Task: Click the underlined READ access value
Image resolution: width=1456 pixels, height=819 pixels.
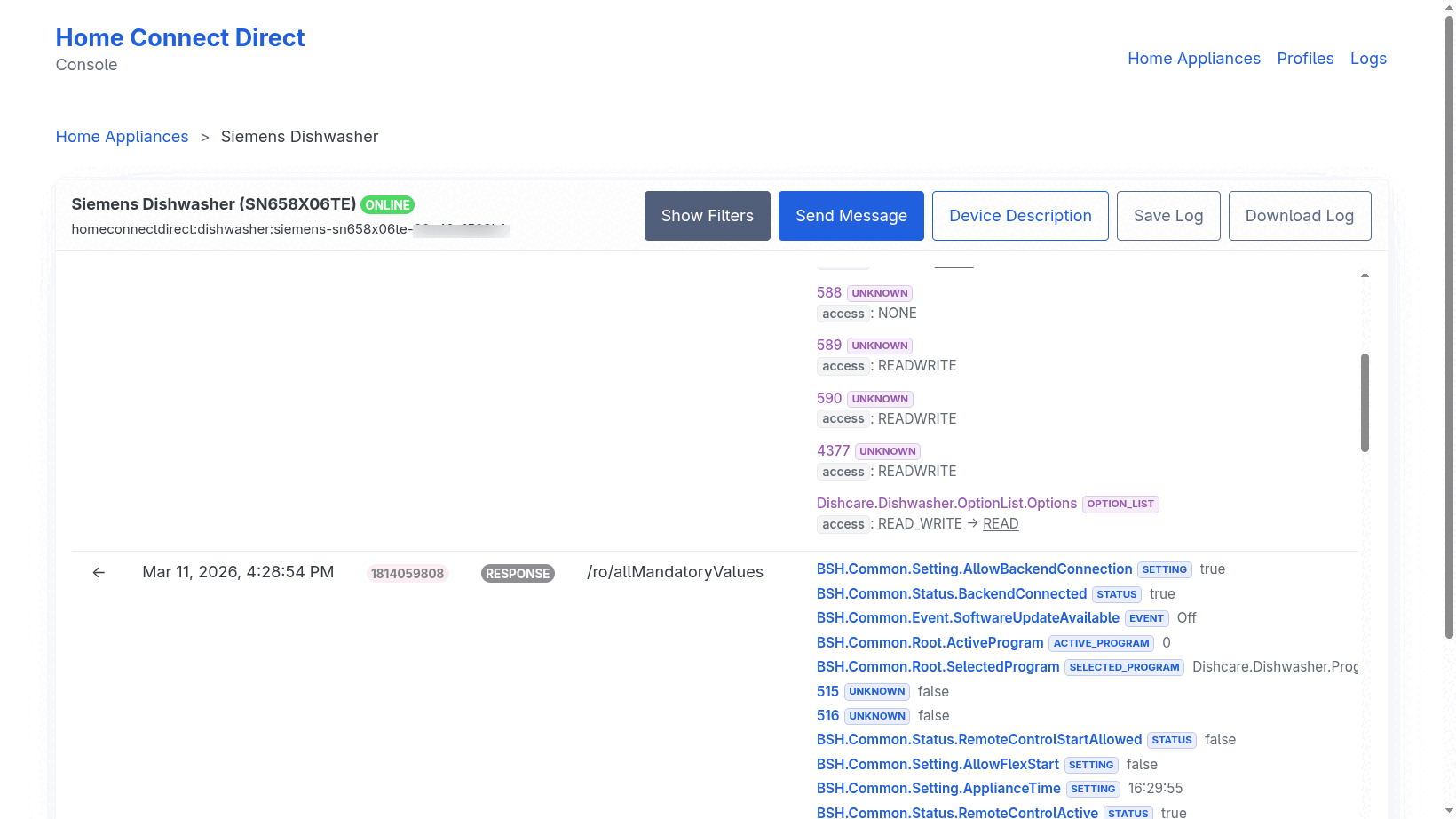Action: coord(1001,524)
